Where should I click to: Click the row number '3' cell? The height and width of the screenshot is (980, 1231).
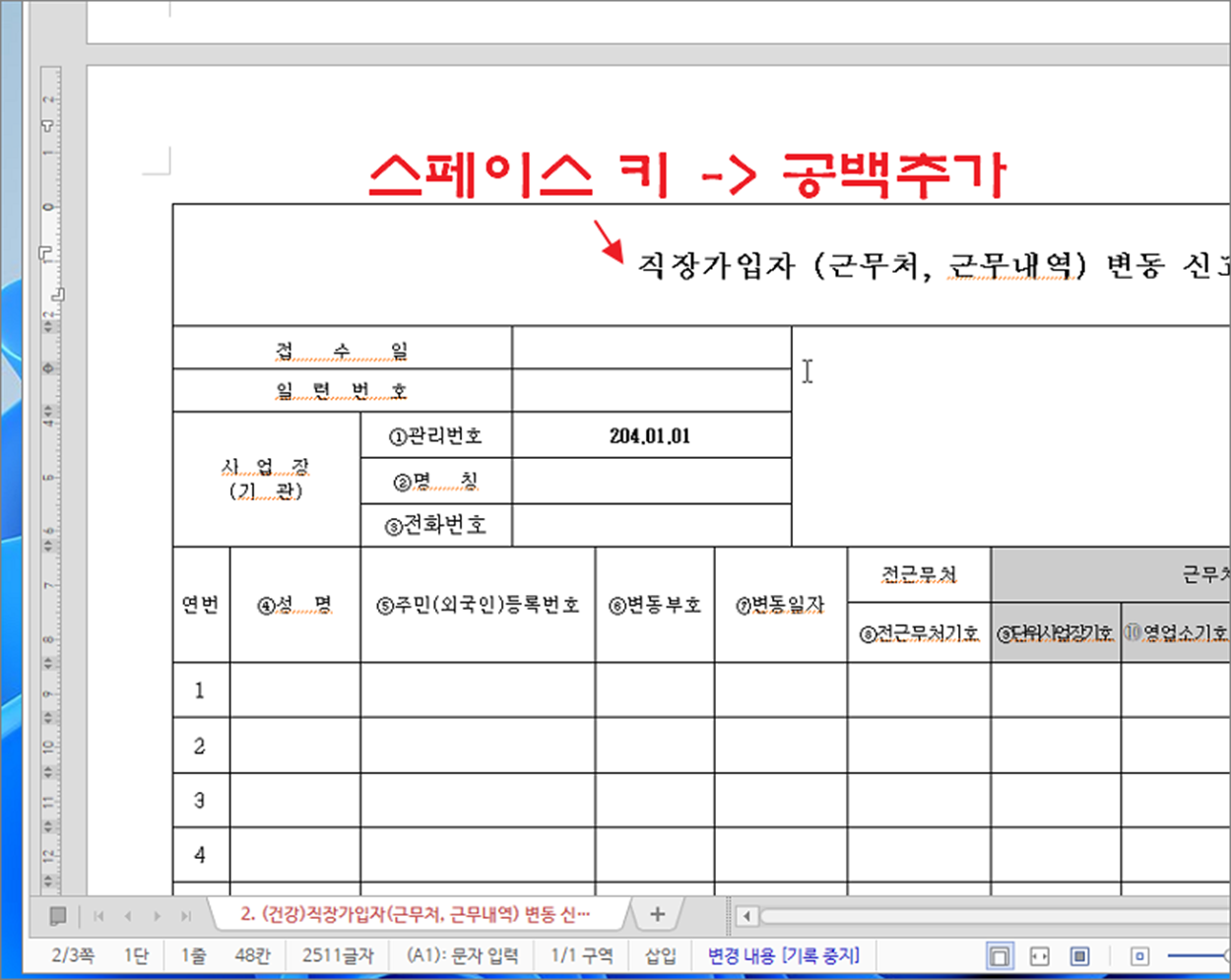pos(201,800)
